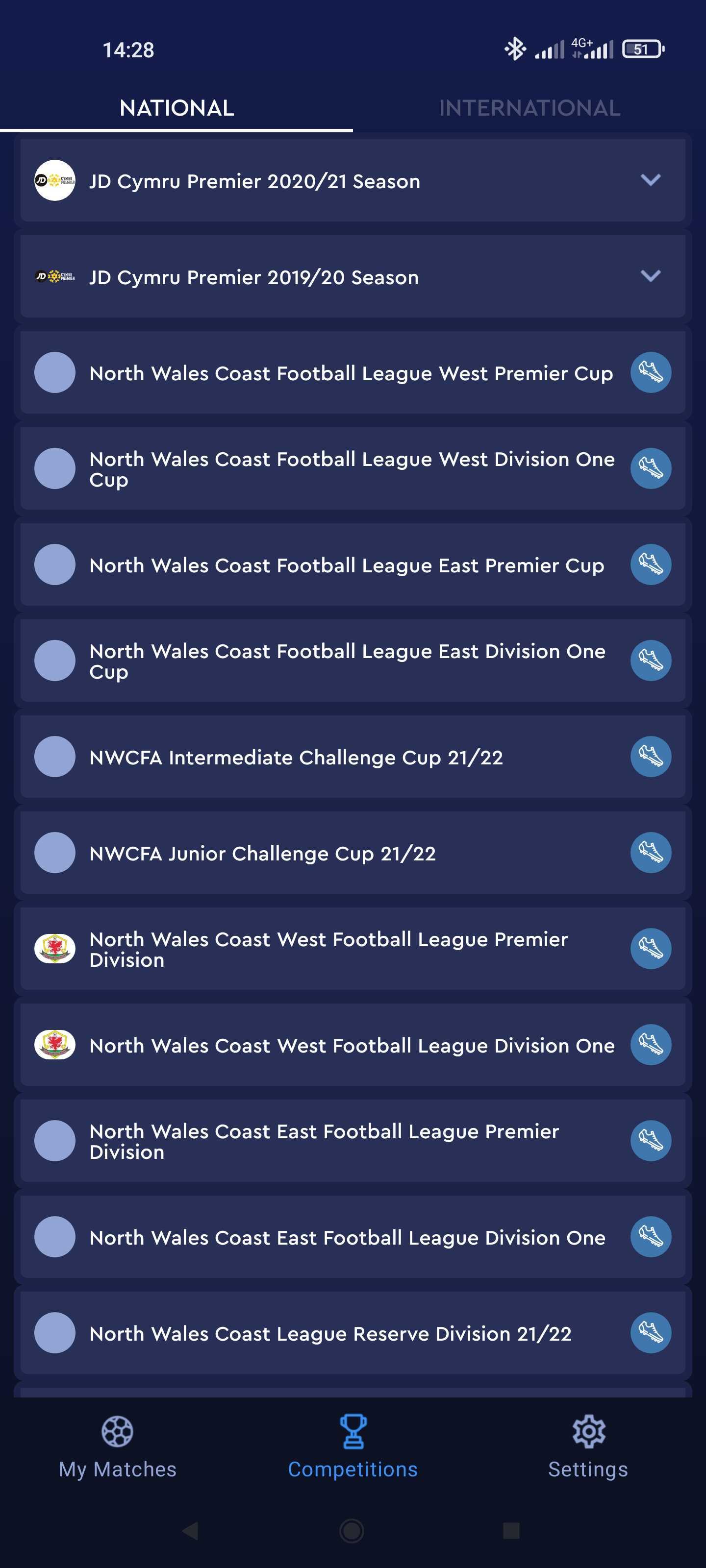Tap boot icon for North Wales Coast Football League West Premier Cup
Image resolution: width=706 pixels, height=1568 pixels.
pos(650,372)
